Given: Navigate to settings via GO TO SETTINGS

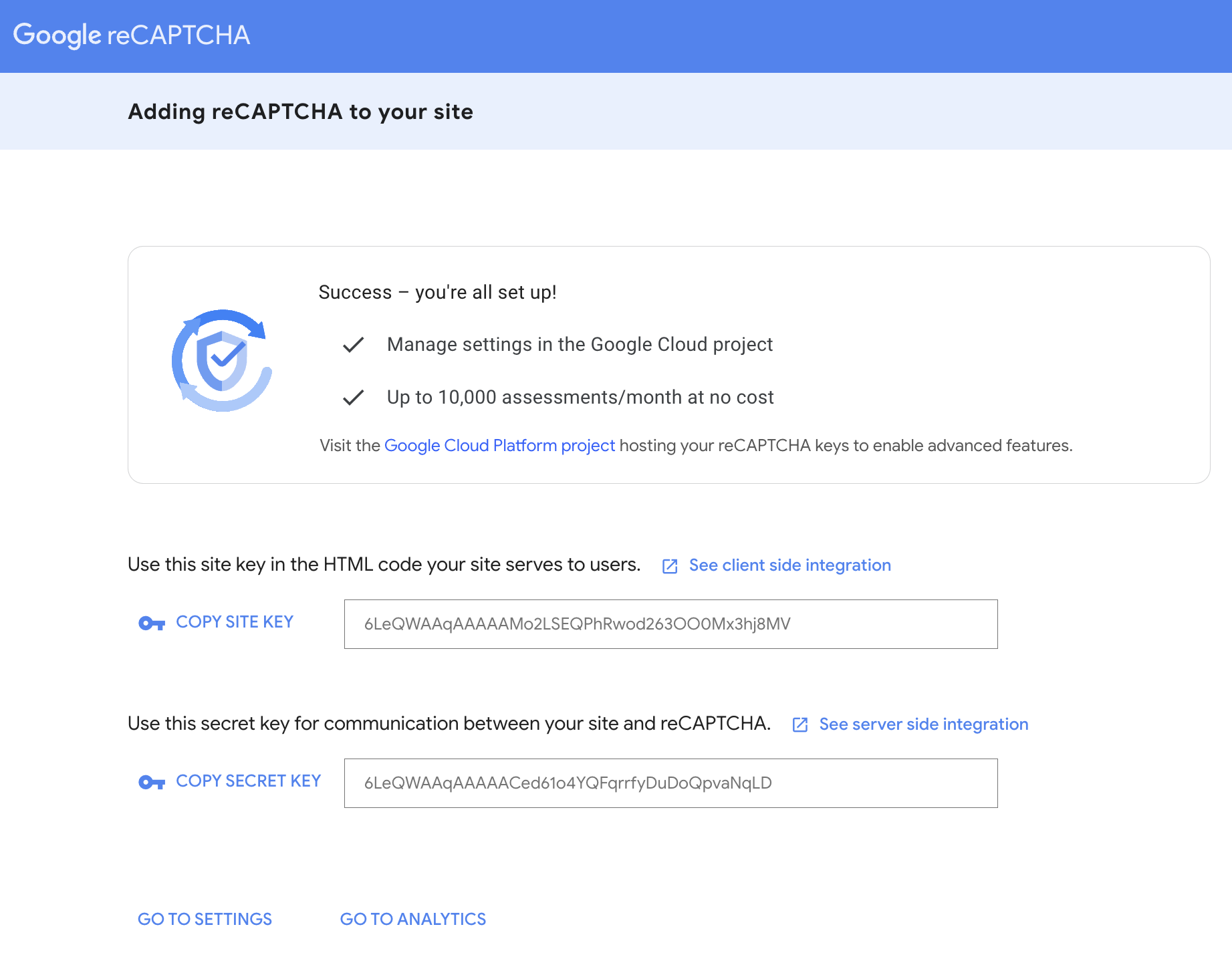Looking at the screenshot, I should pyautogui.click(x=205, y=919).
